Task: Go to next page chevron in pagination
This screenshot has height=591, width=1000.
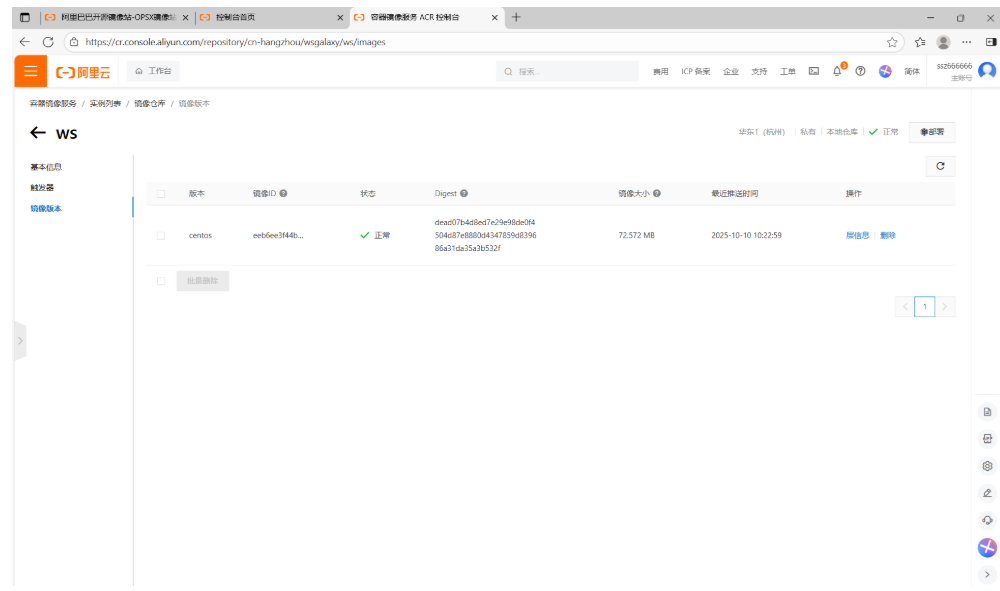Action: [945, 307]
